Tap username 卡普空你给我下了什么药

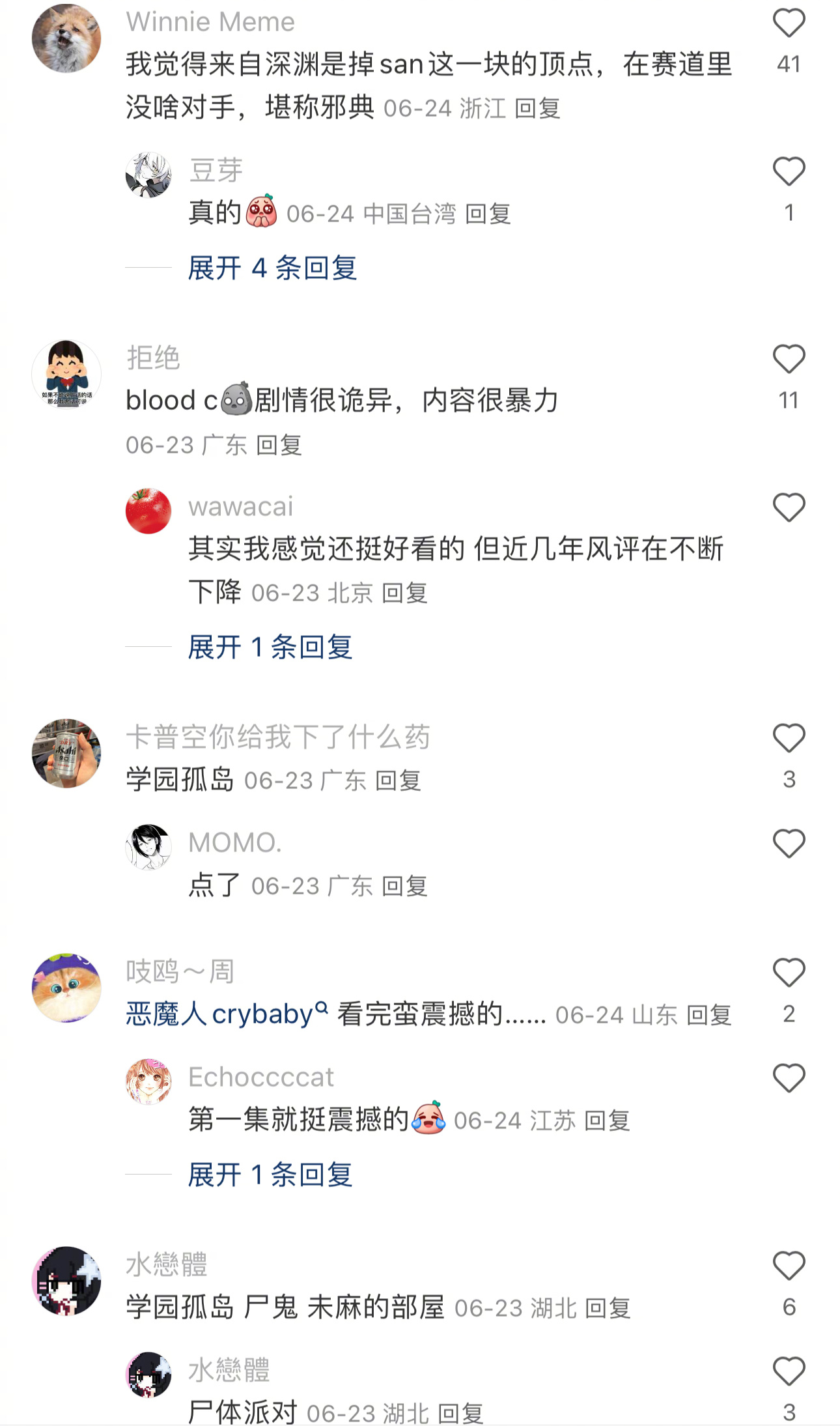tap(278, 737)
